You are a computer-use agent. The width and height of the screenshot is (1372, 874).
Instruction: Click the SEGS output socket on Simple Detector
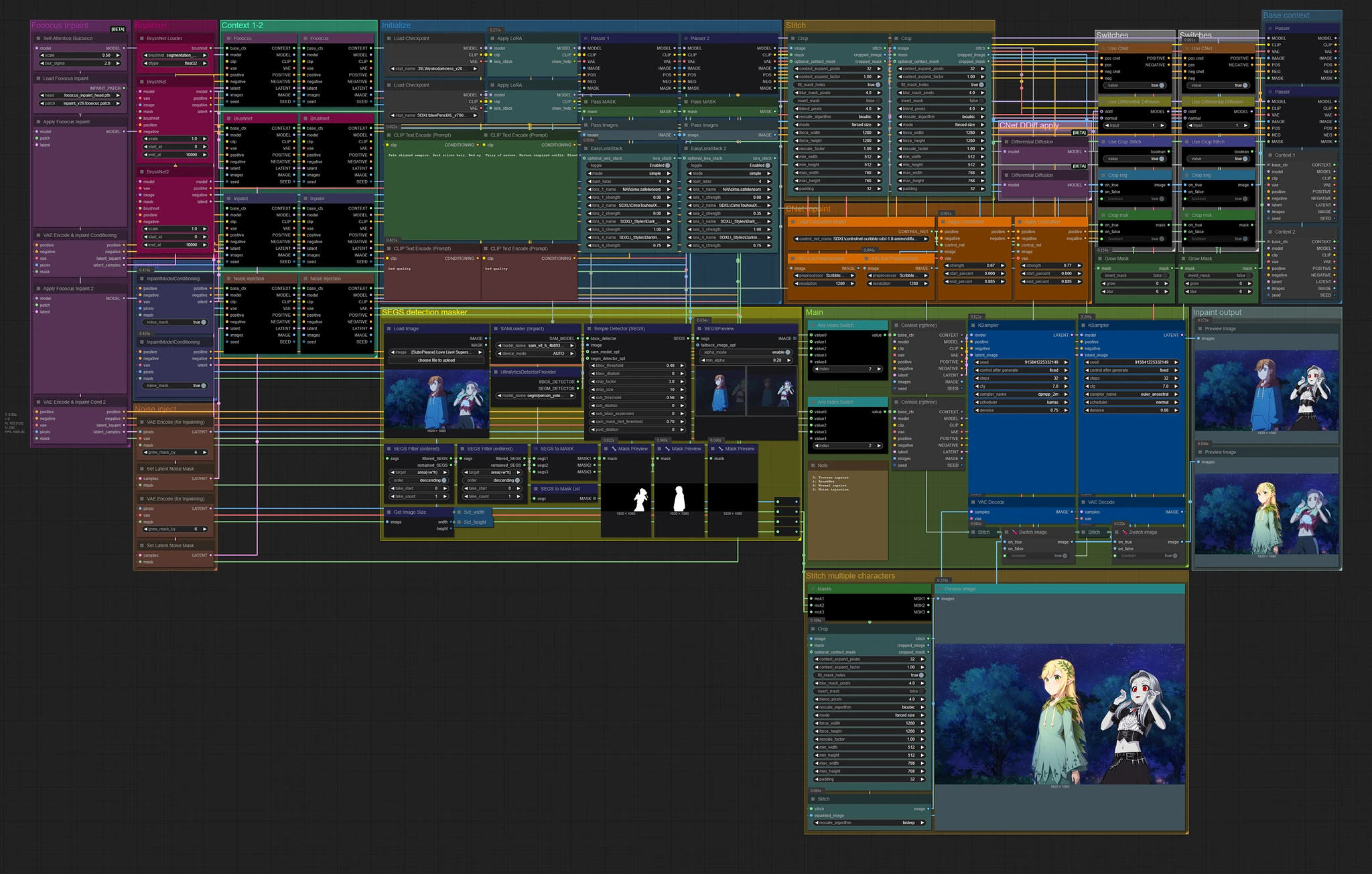689,338
